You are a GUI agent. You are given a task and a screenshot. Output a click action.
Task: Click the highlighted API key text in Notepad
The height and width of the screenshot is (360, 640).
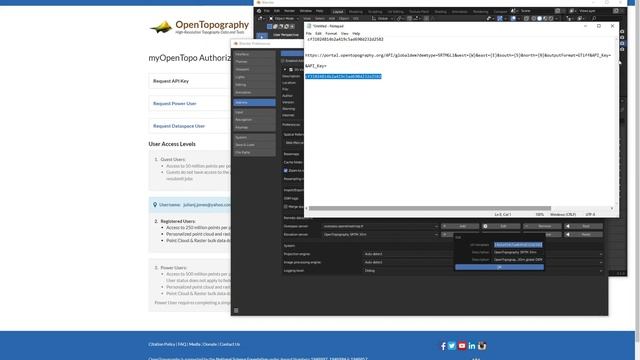[343, 76]
